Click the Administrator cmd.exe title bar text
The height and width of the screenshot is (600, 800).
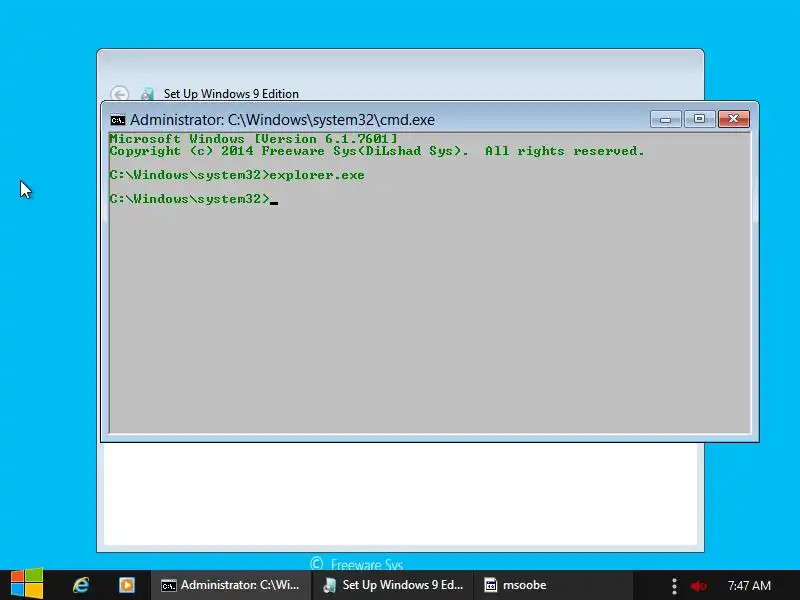point(282,120)
